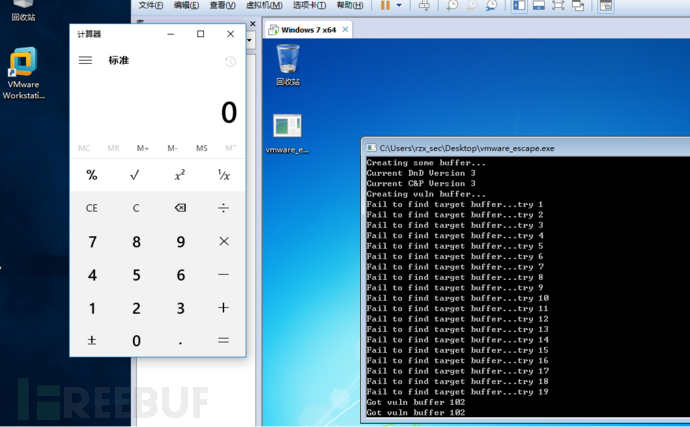Viewport: 690px width, 427px height.
Task: Click the VMware pause VM toolbar button
Action: (385, 5)
